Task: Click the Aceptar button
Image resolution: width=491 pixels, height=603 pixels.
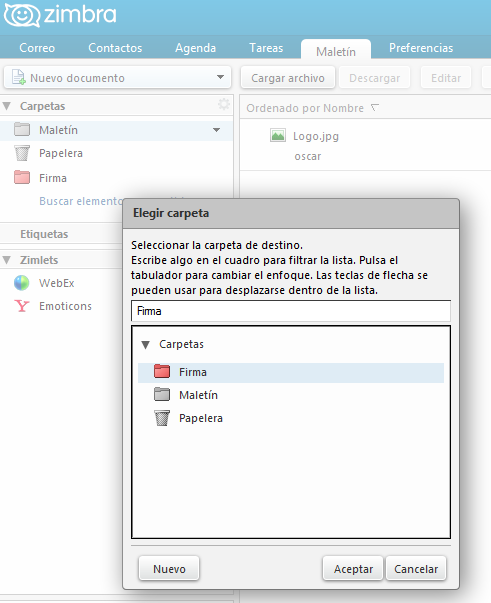Action: click(x=353, y=569)
